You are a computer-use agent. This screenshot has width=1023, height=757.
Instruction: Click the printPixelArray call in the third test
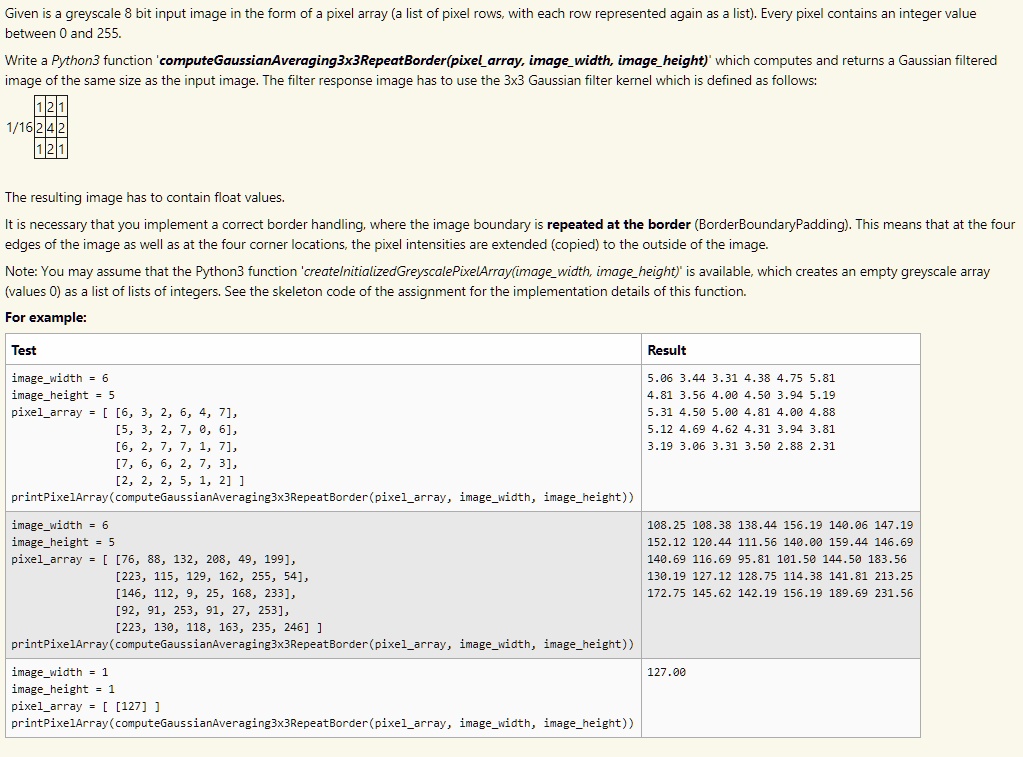point(322,723)
